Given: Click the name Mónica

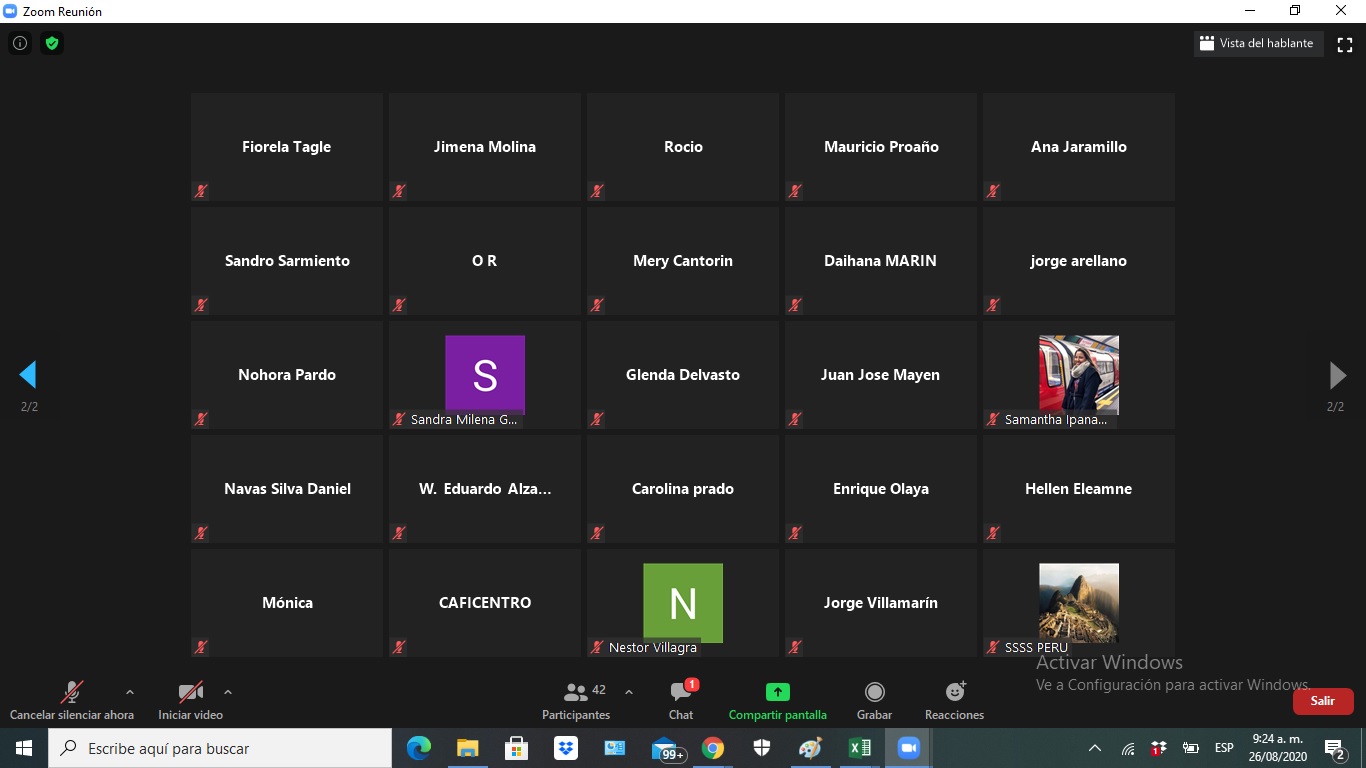Looking at the screenshot, I should point(287,602).
